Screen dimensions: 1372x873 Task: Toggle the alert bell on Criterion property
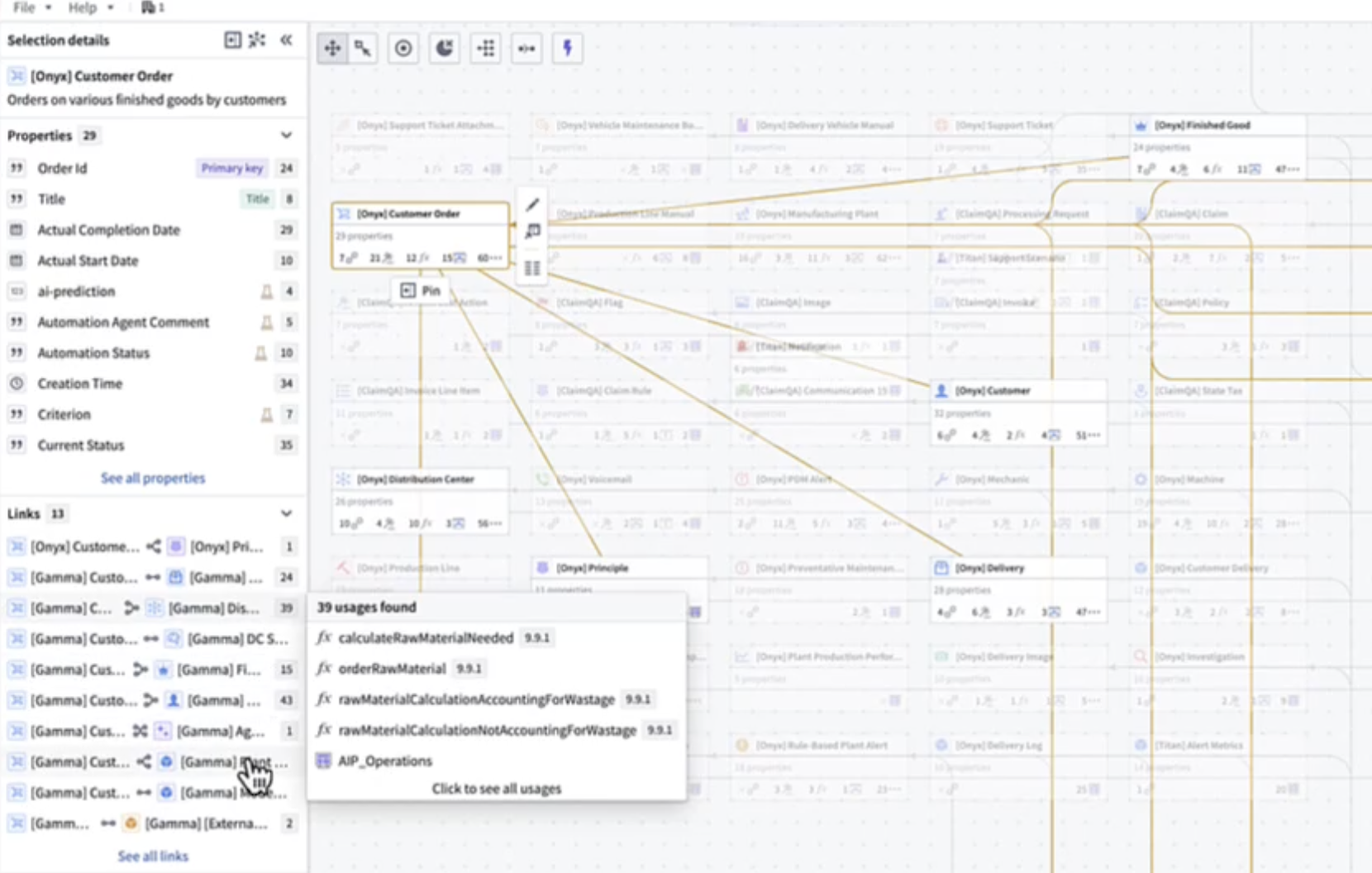267,414
